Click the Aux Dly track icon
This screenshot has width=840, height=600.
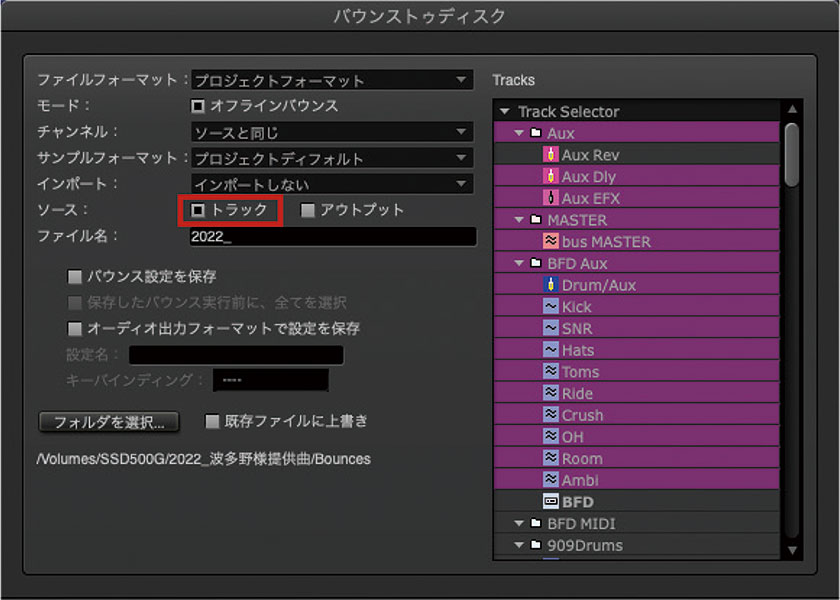pyautogui.click(x=550, y=176)
